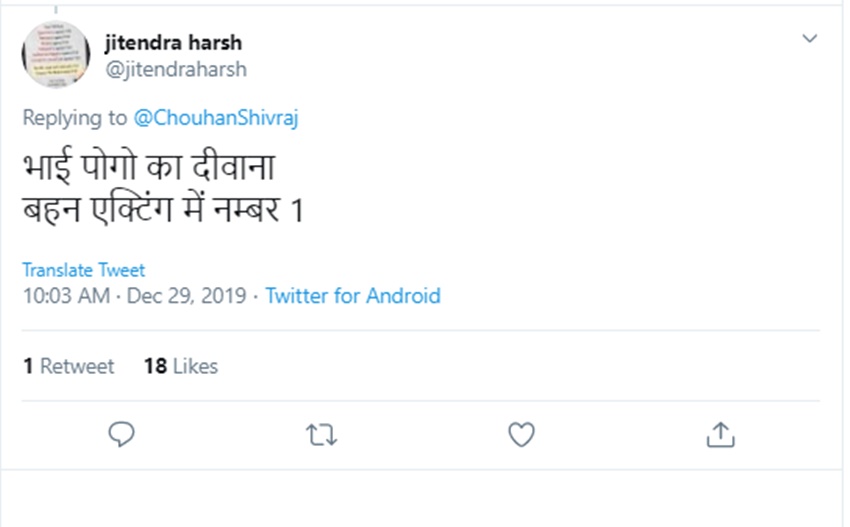850x527 pixels.
Task: Open the @ChouhanShivraj mention link
Action: tap(216, 118)
